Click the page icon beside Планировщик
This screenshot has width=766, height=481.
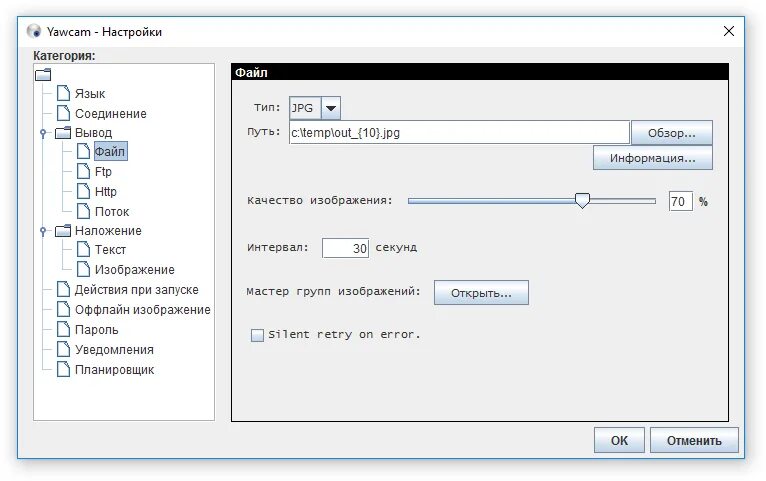click(63, 369)
